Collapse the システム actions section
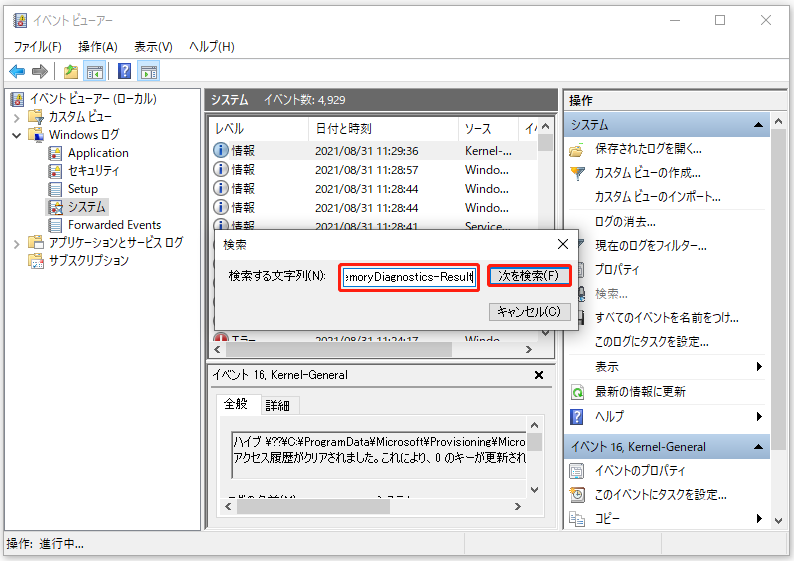The image size is (794, 561). pyautogui.click(x=759, y=125)
